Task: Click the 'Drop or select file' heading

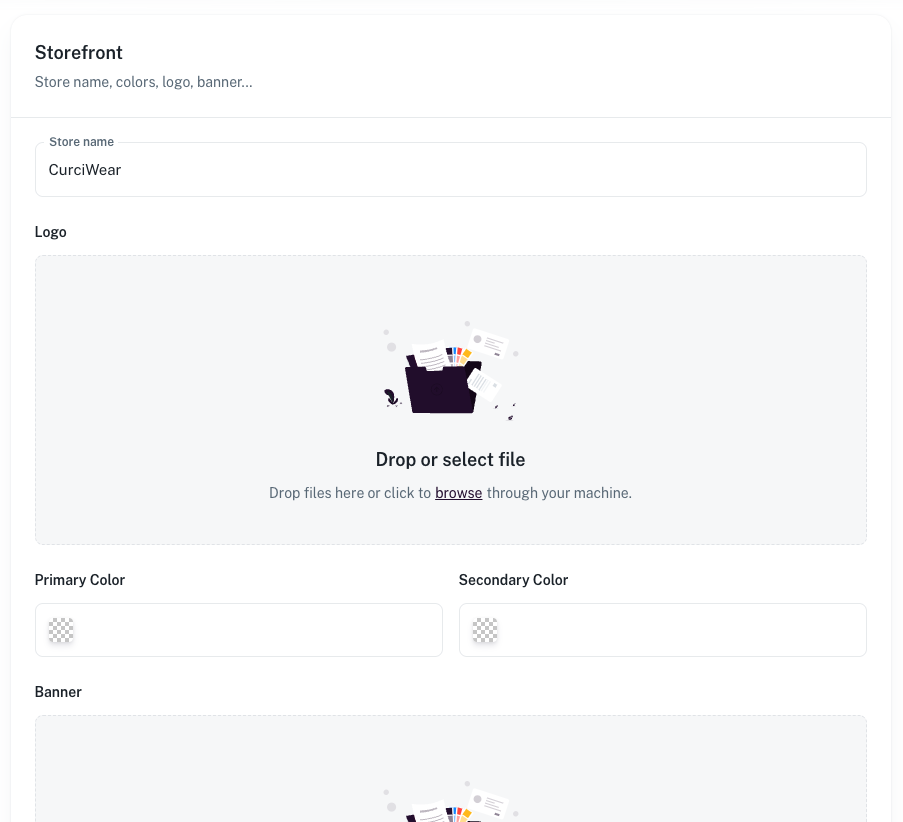Action: pos(450,460)
